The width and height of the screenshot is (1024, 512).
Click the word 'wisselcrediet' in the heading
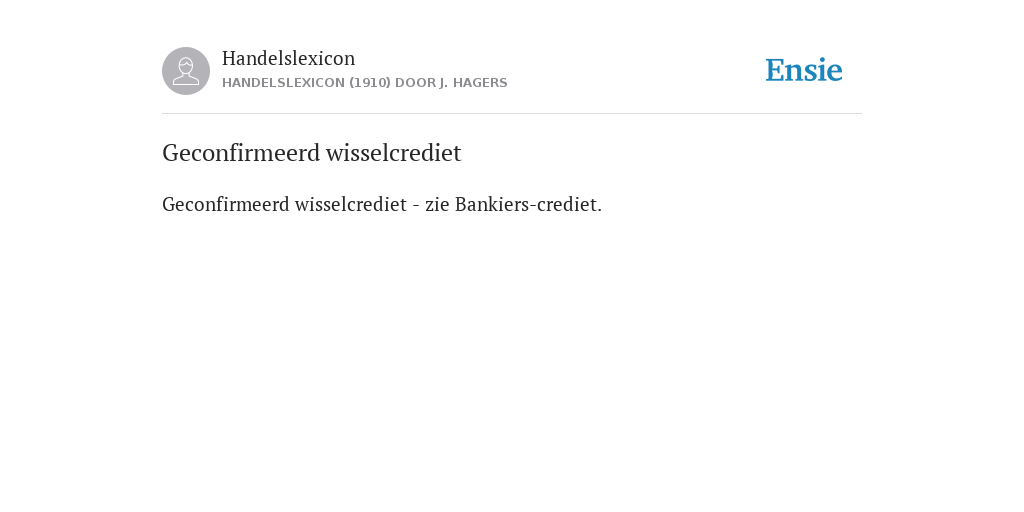pyautogui.click(x=393, y=153)
